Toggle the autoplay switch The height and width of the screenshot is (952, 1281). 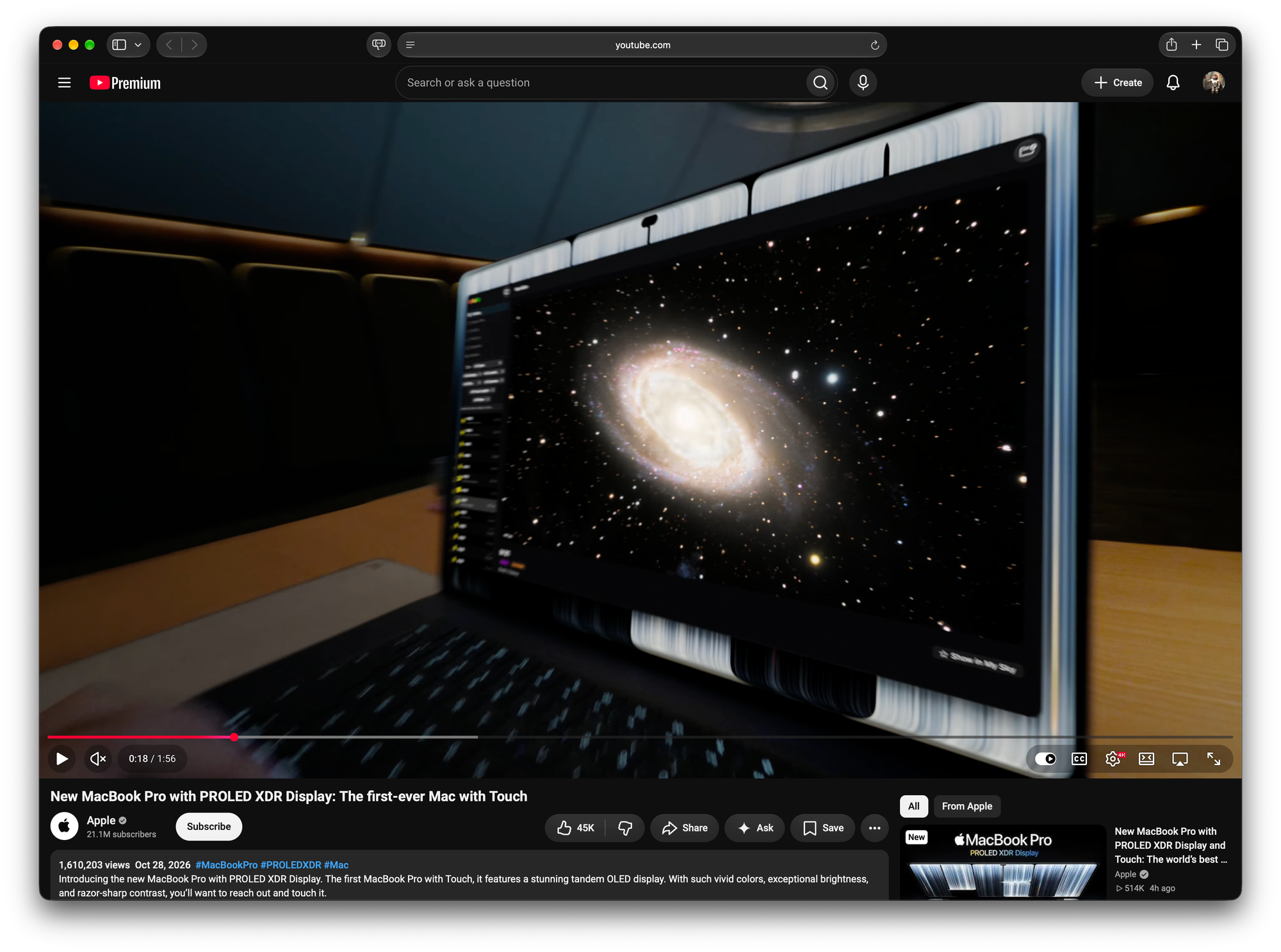pyautogui.click(x=1045, y=759)
